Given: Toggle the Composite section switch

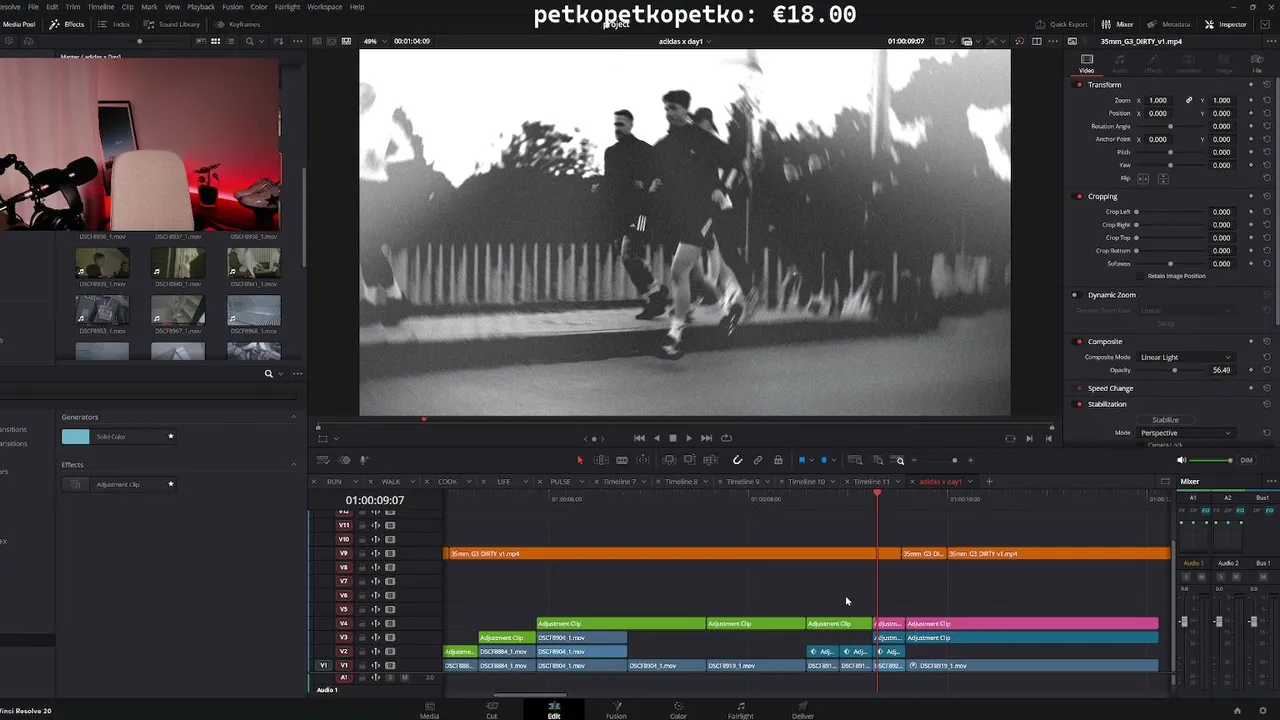Looking at the screenshot, I should 1079,342.
